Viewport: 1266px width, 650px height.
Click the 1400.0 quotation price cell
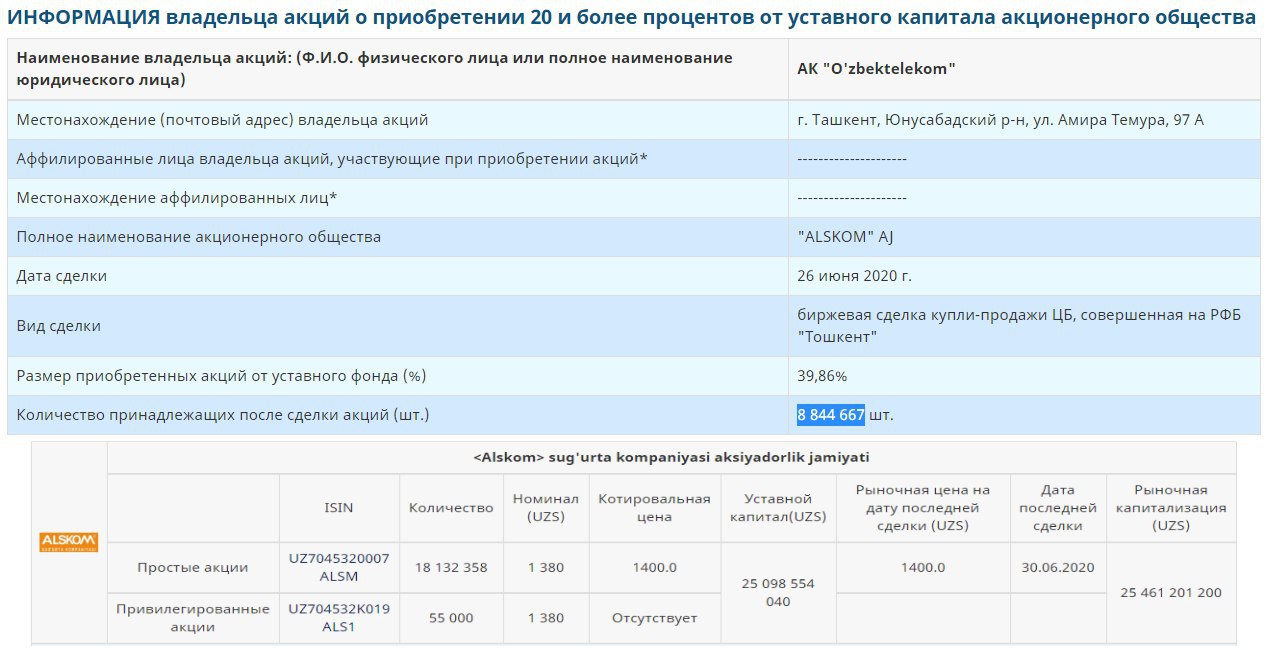tap(655, 568)
